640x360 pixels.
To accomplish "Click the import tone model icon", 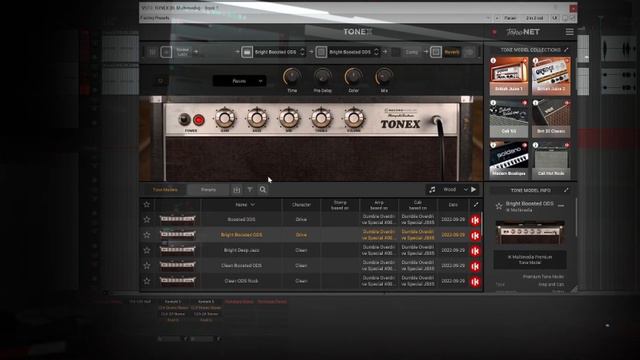I will point(236,189).
